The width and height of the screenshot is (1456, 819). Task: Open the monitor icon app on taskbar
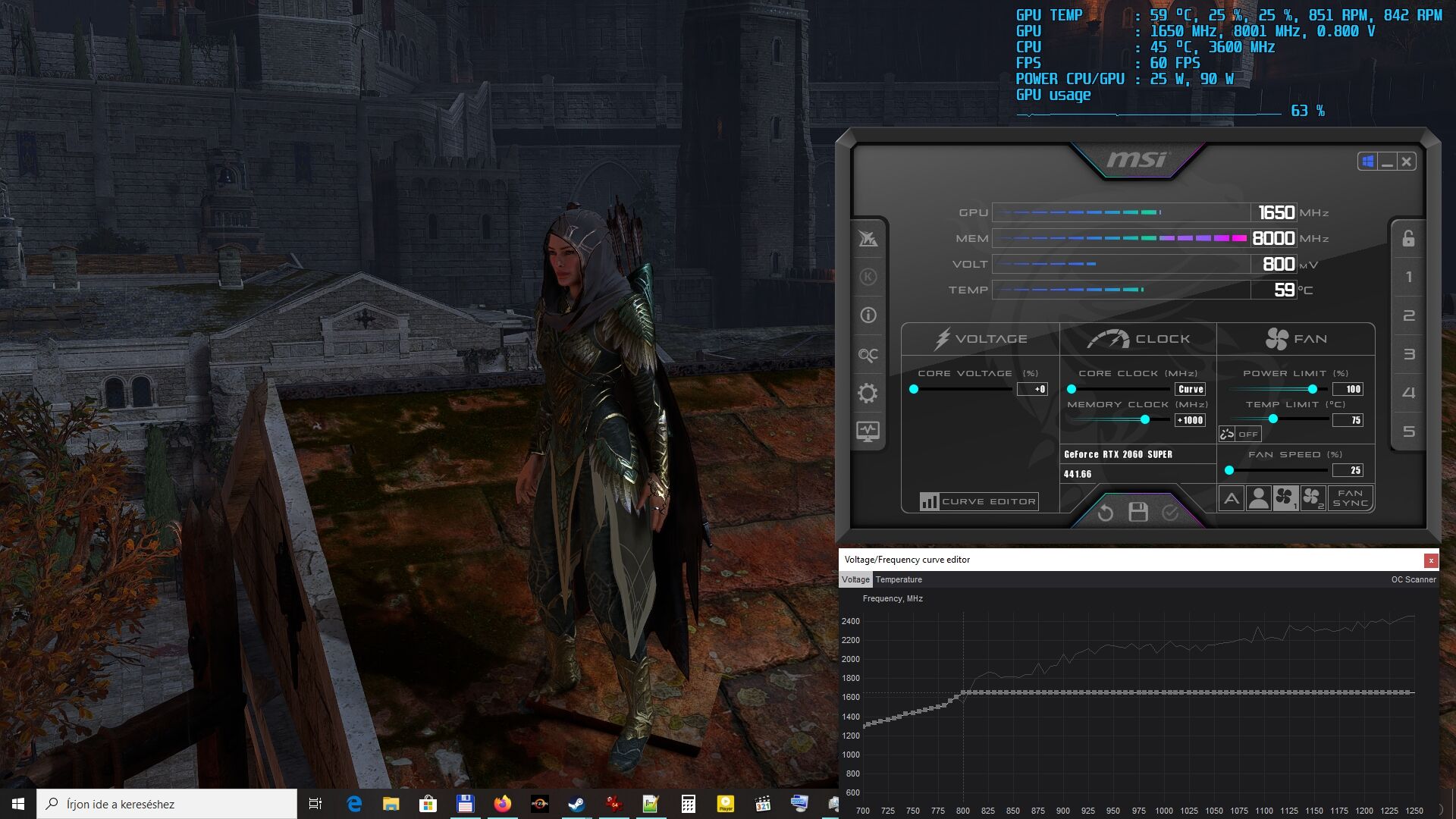pyautogui.click(x=799, y=804)
